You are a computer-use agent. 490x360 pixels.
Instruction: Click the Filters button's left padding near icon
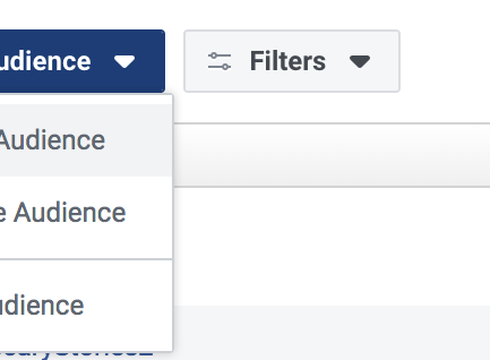pos(197,61)
